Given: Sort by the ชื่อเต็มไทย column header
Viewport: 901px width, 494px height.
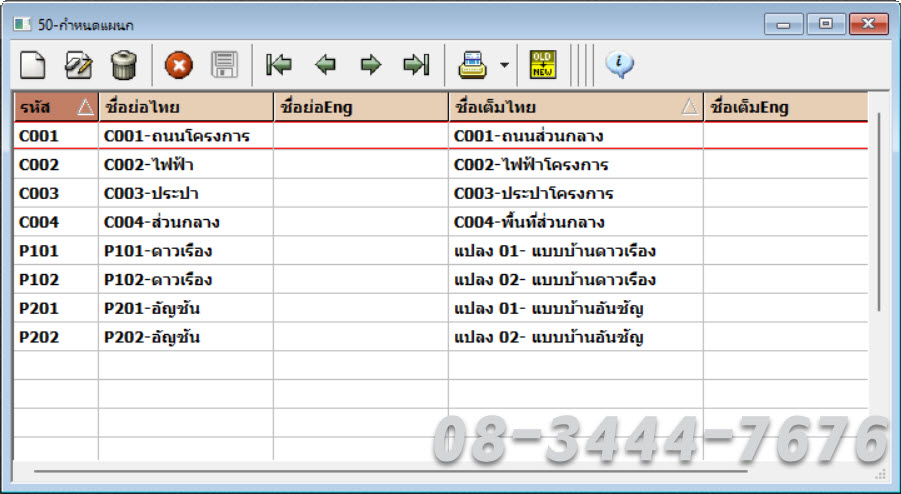Looking at the screenshot, I should [x=576, y=107].
